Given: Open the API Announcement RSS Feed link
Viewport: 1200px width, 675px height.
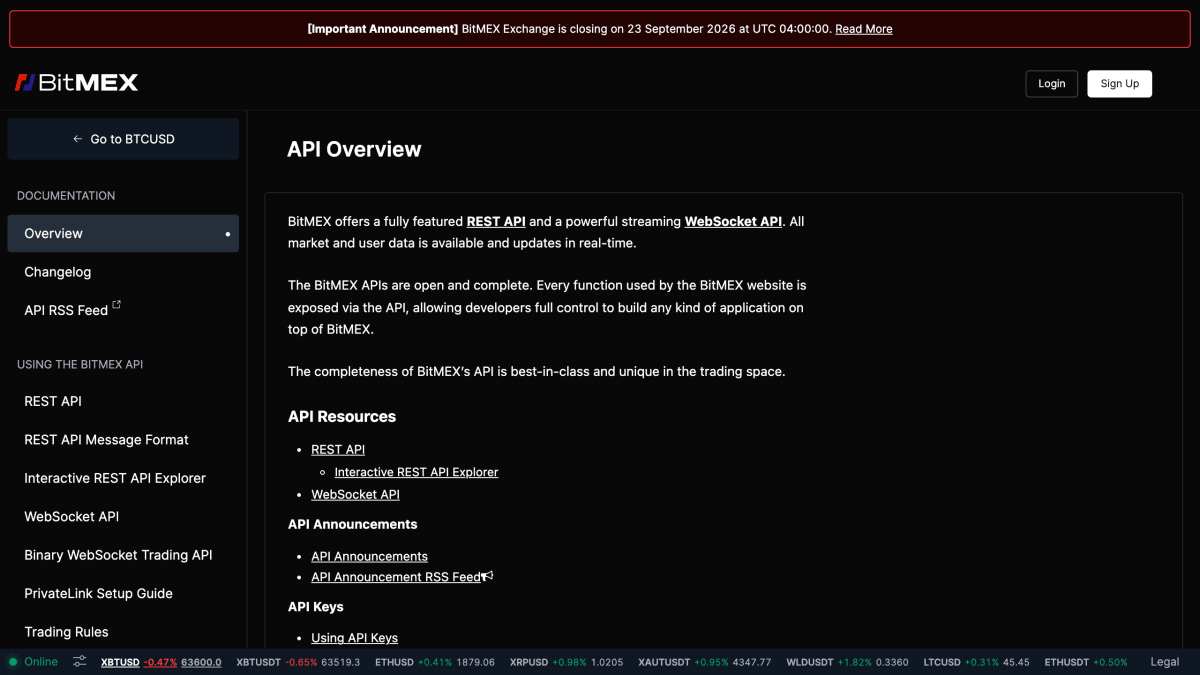Looking at the screenshot, I should pos(396,577).
